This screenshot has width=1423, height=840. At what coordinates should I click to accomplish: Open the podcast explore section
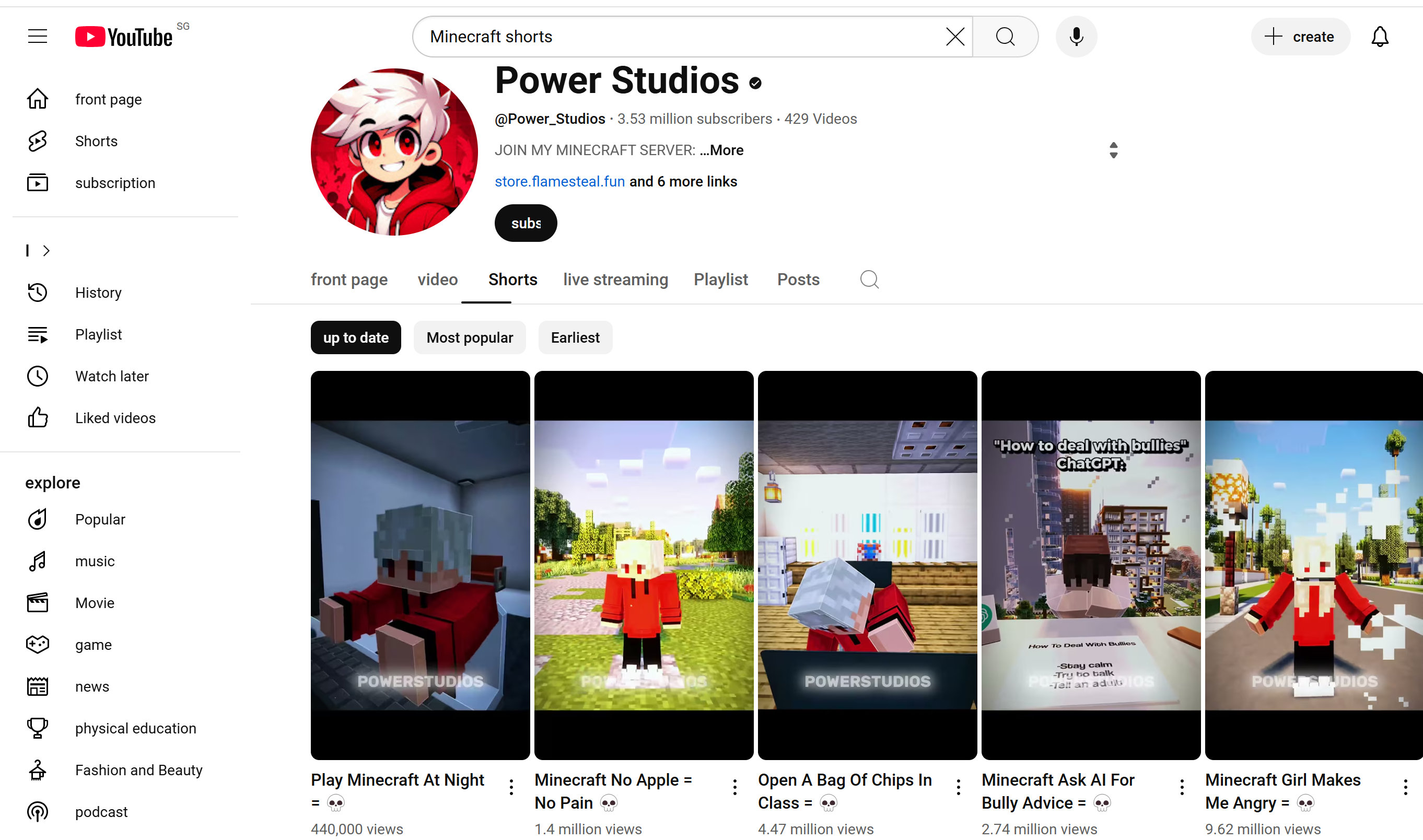point(101,811)
